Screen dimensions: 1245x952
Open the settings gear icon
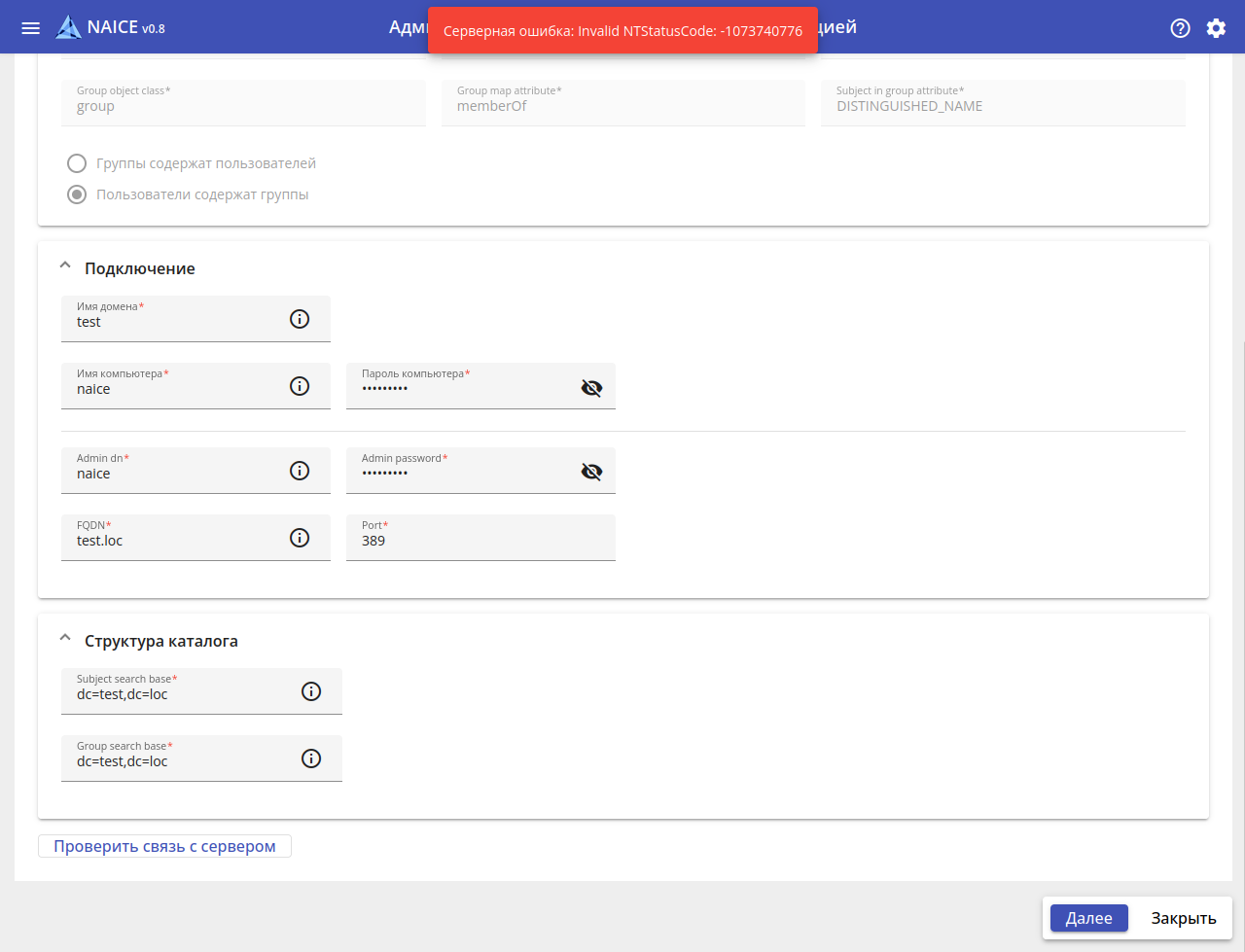point(1216,28)
